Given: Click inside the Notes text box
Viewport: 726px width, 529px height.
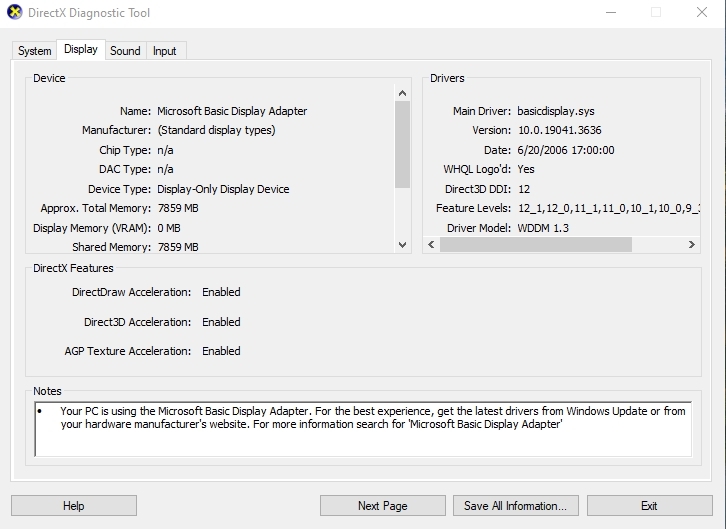Looking at the screenshot, I should click(x=363, y=429).
